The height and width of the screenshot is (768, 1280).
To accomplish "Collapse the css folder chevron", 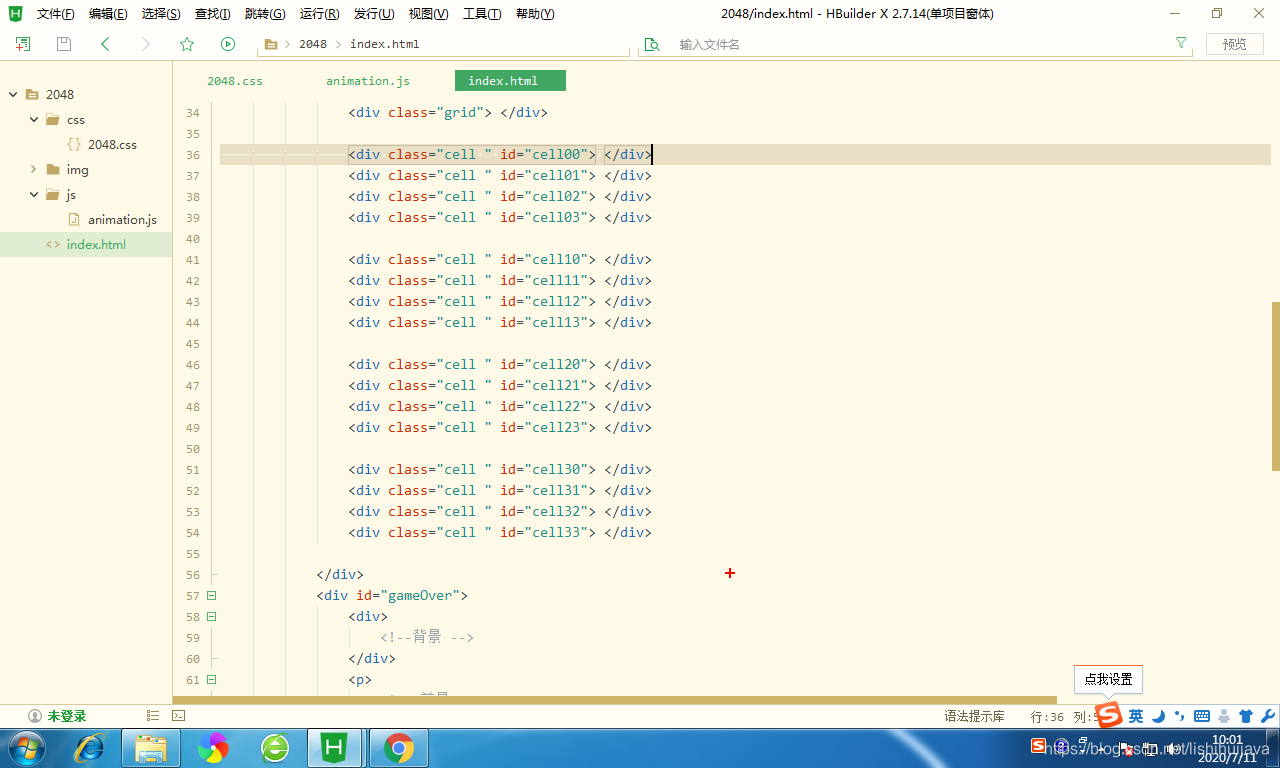I will click(x=34, y=119).
